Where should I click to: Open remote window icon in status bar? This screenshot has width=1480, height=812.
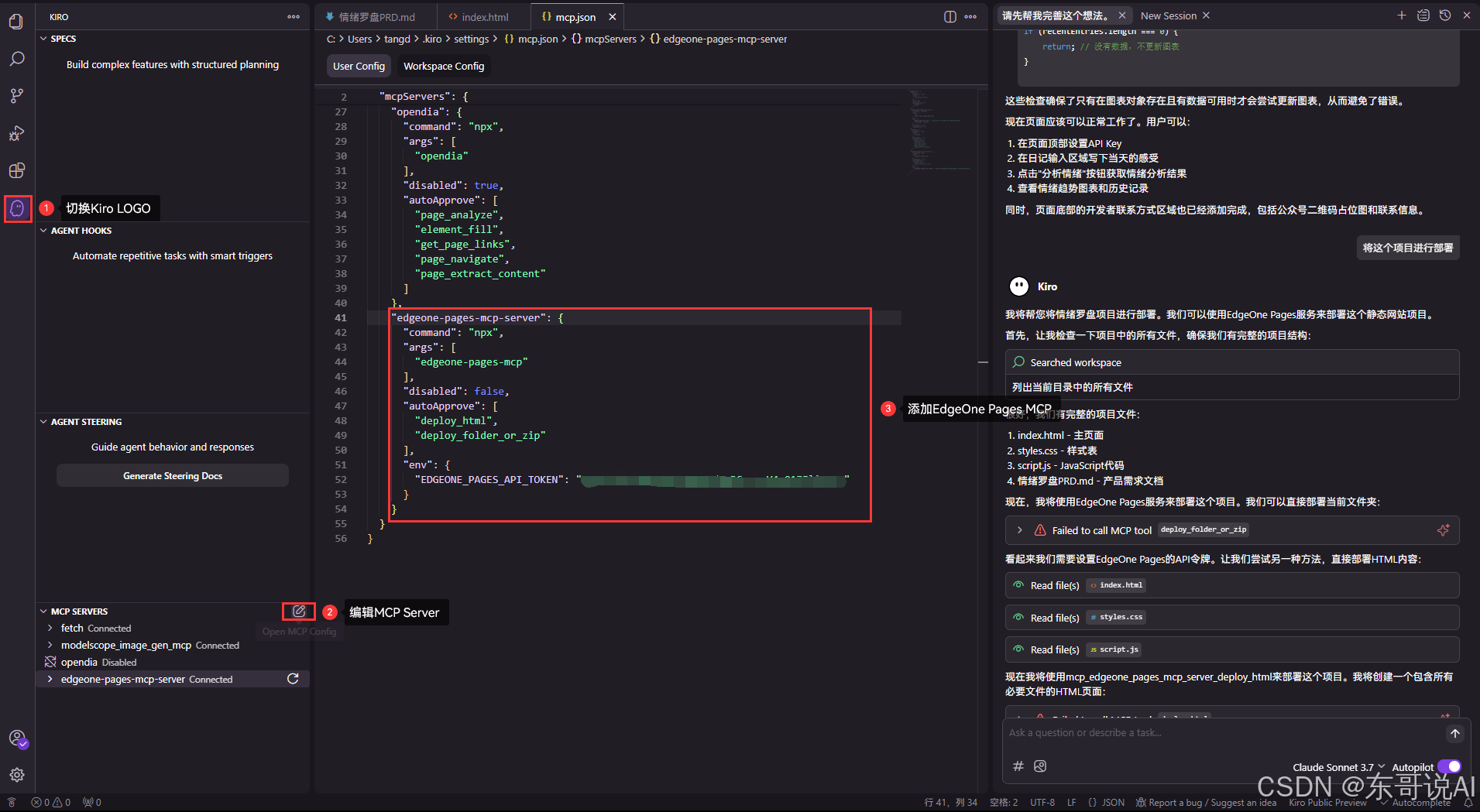[x=12, y=803]
